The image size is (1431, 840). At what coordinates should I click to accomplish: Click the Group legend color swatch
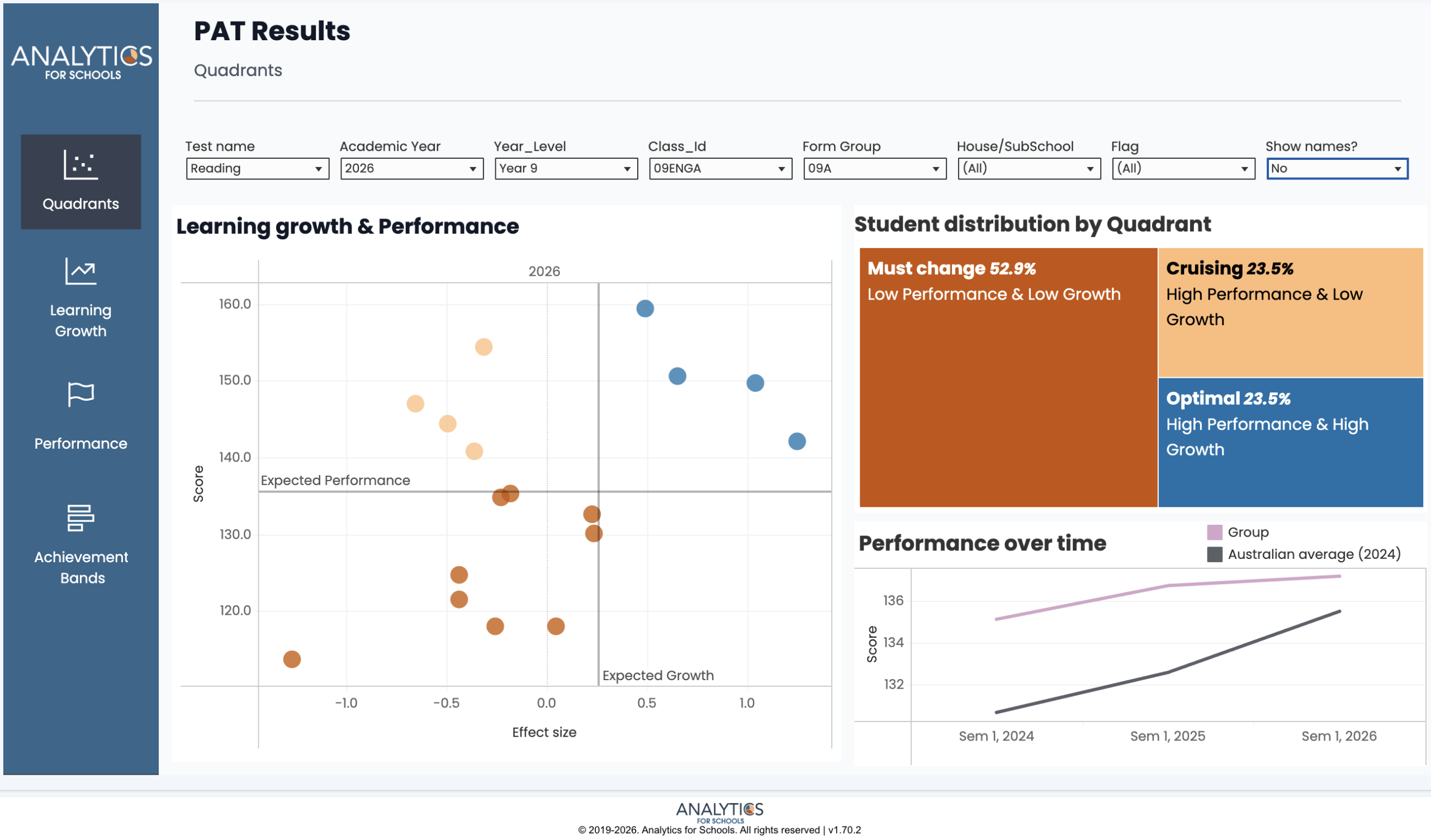[1214, 533]
